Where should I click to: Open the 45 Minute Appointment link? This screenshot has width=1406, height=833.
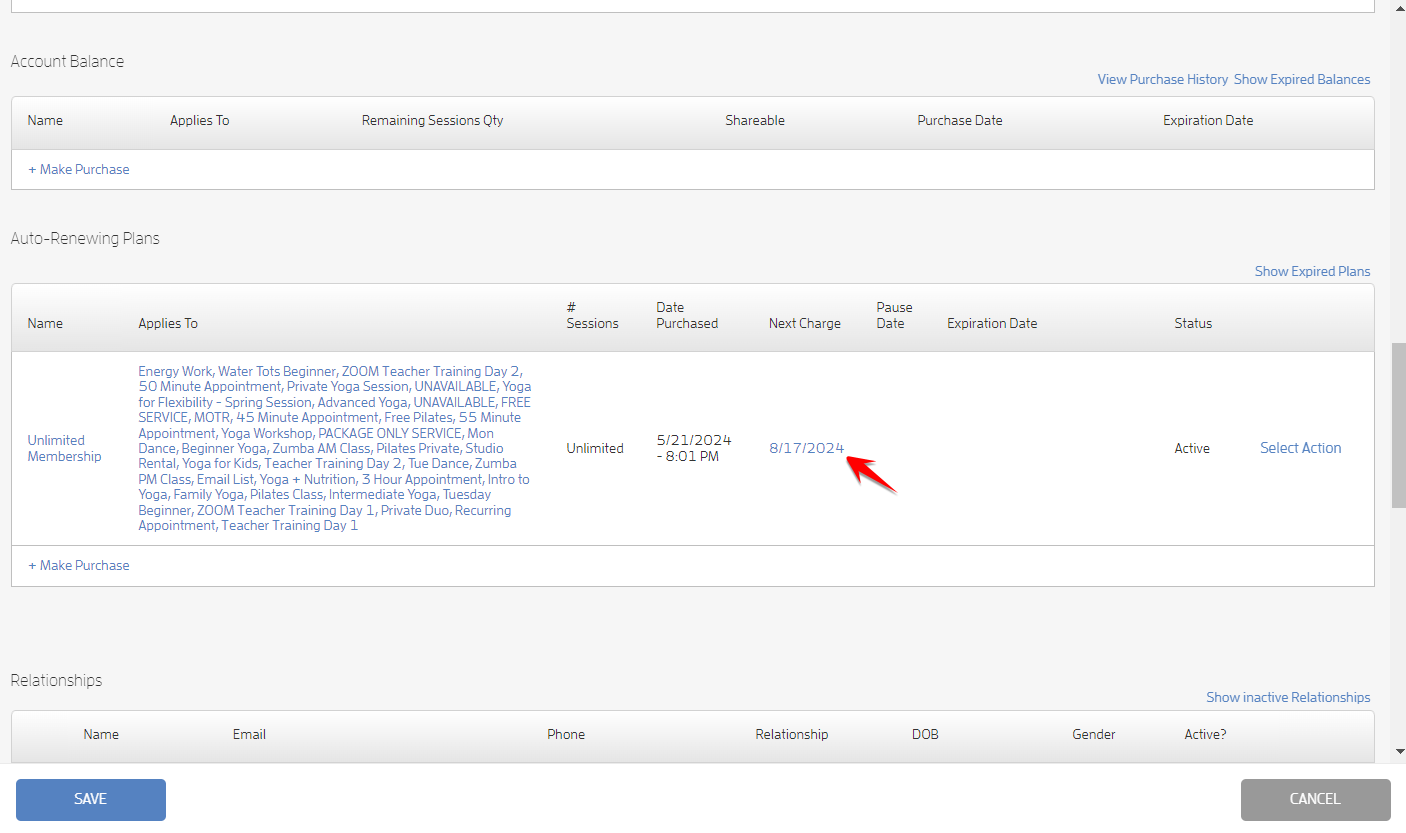[x=307, y=417]
